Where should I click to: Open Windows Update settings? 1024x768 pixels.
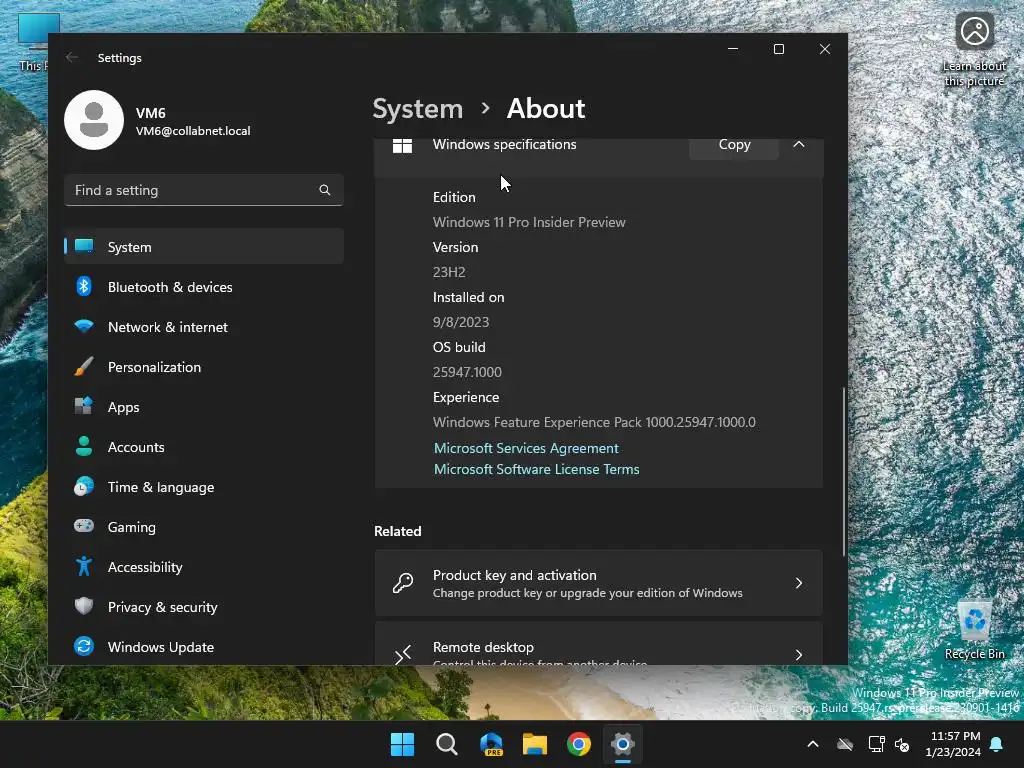204,647
